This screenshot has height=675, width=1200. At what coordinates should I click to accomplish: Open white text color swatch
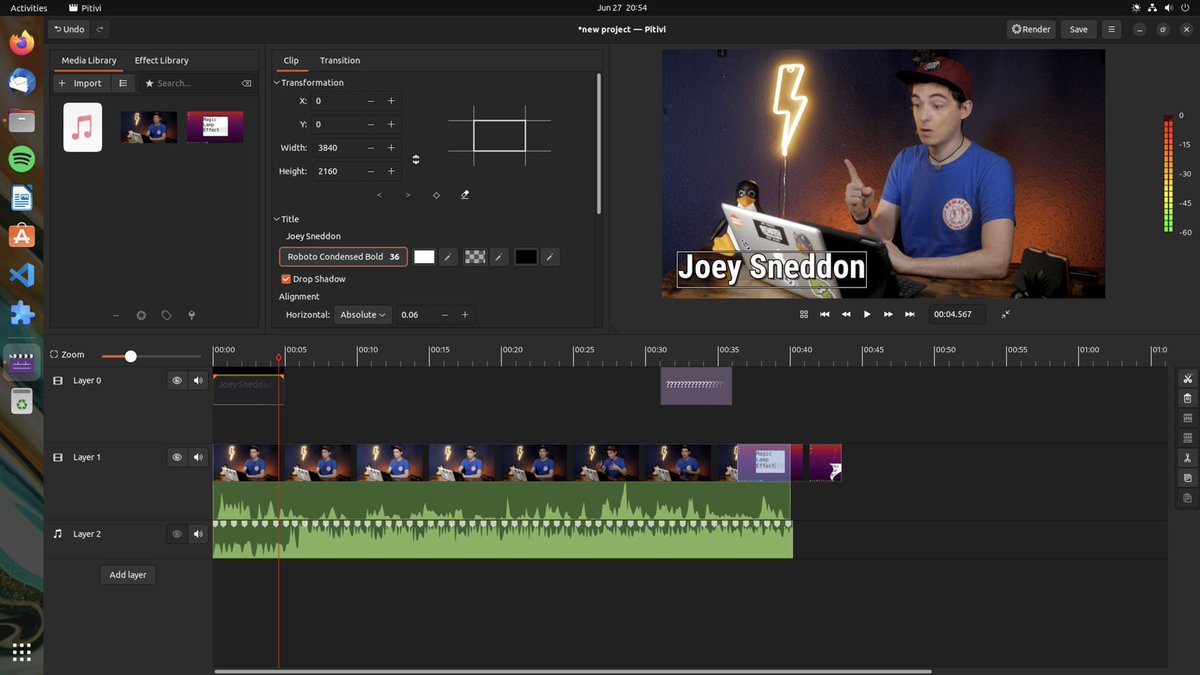click(424, 257)
